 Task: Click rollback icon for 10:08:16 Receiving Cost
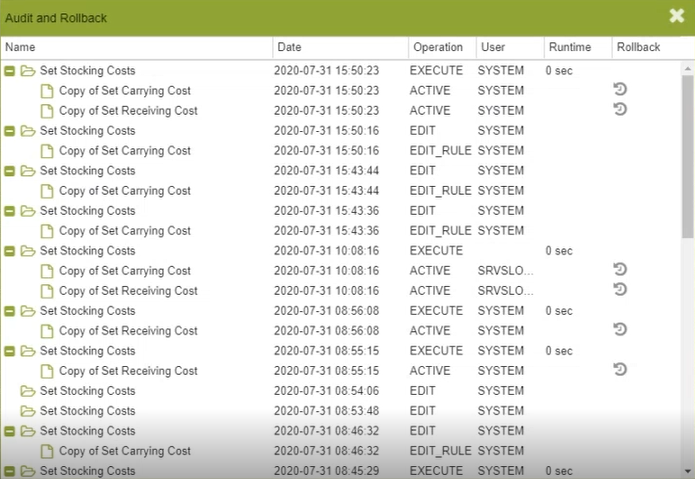620,289
